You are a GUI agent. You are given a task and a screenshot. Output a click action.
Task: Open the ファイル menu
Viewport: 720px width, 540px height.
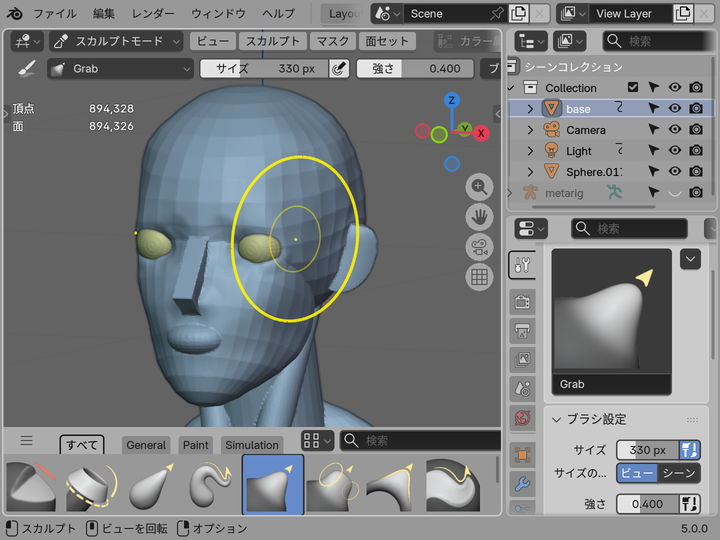(55, 14)
